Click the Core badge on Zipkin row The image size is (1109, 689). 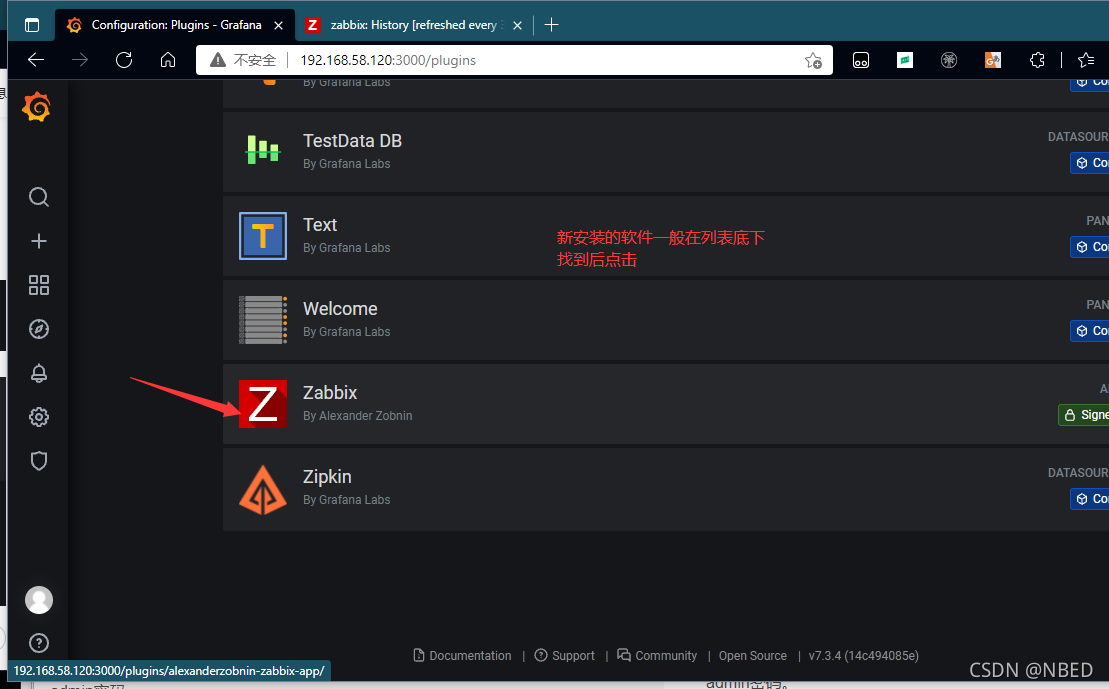coord(1089,499)
